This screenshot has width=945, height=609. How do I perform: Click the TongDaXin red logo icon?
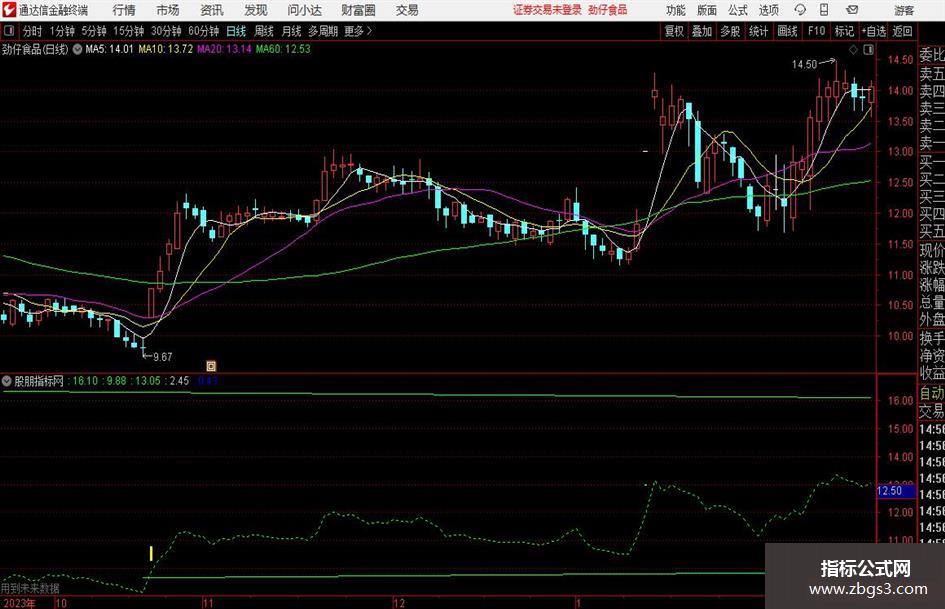pos(9,10)
